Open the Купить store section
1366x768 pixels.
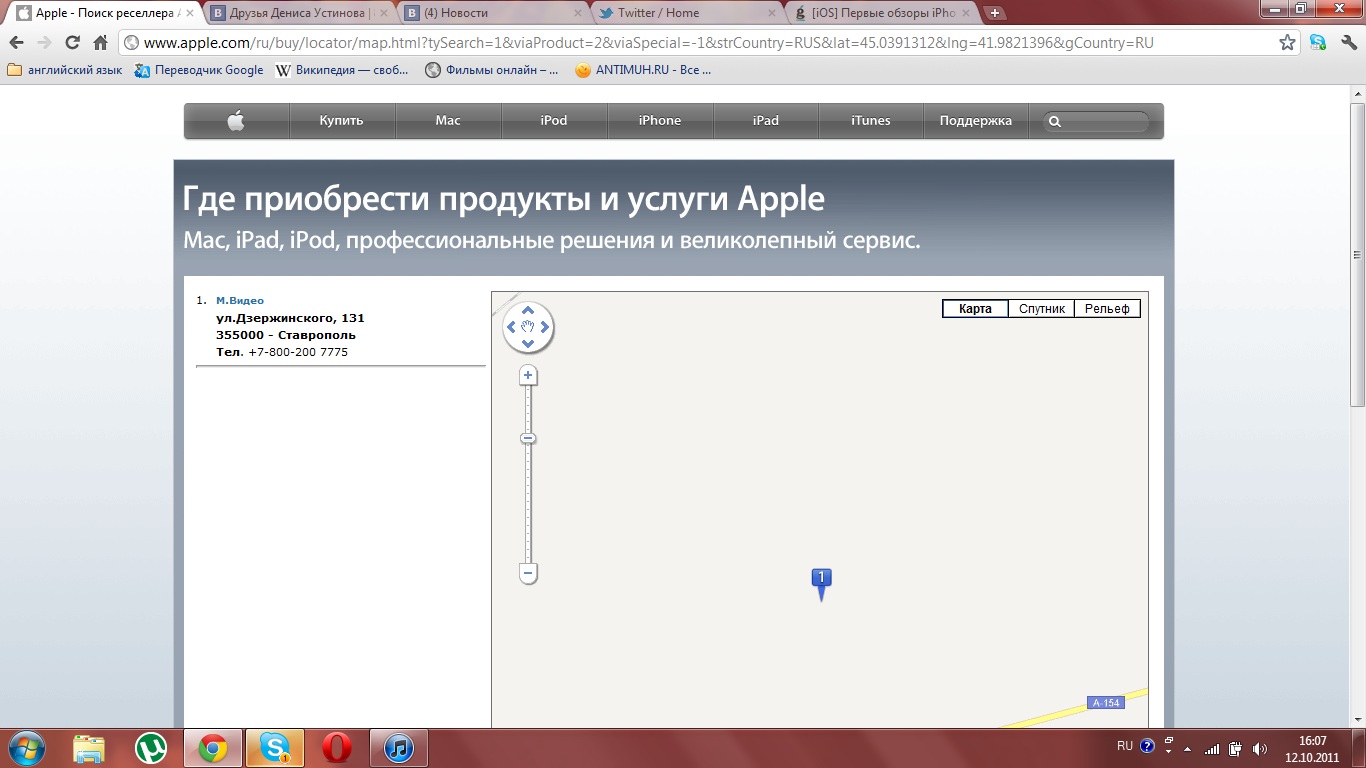click(x=342, y=121)
